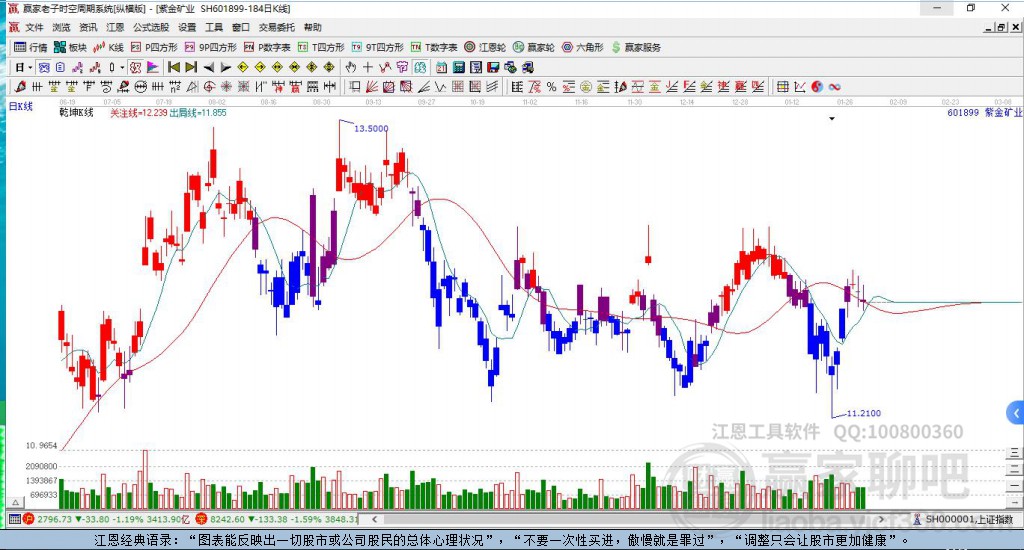Open the 赢家轮 wheel tool
This screenshot has width=1024, height=550.
(x=534, y=47)
